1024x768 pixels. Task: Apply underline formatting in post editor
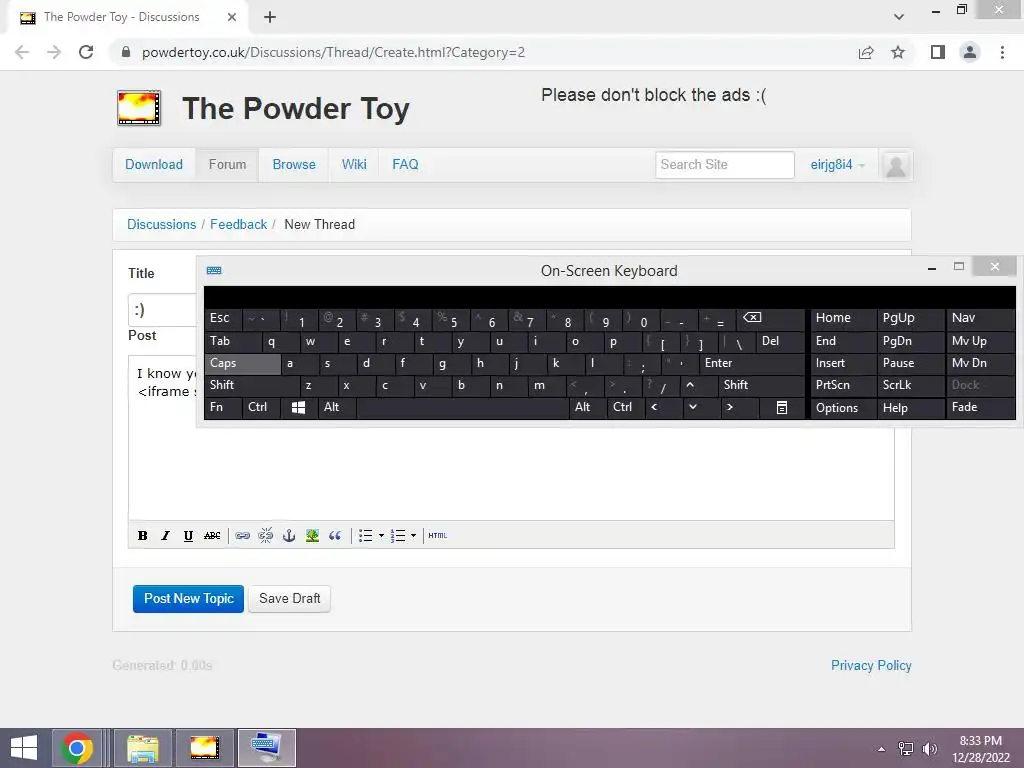click(x=188, y=536)
